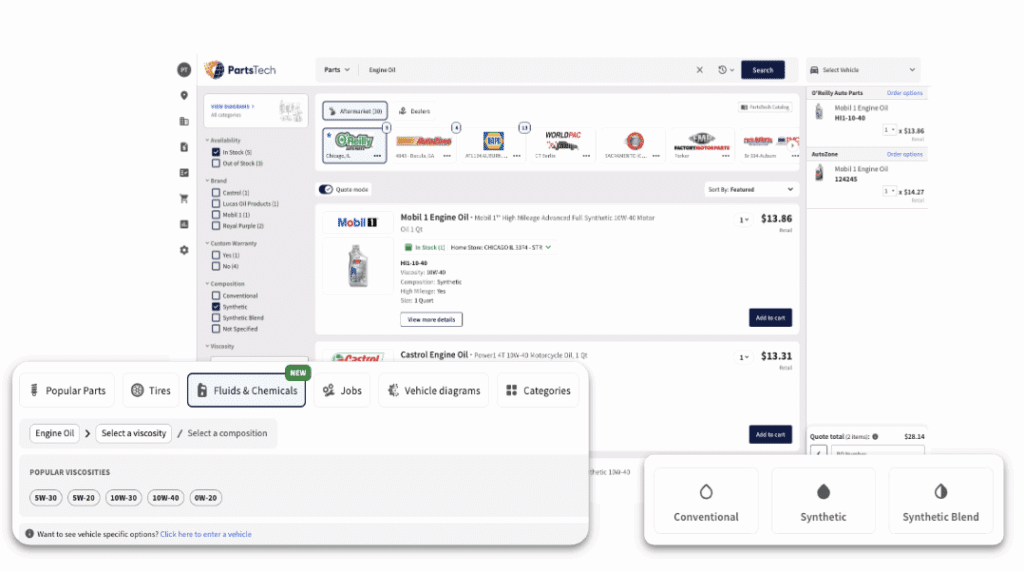
Task: Check the Castrol brand filter
Action: [x=216, y=193]
